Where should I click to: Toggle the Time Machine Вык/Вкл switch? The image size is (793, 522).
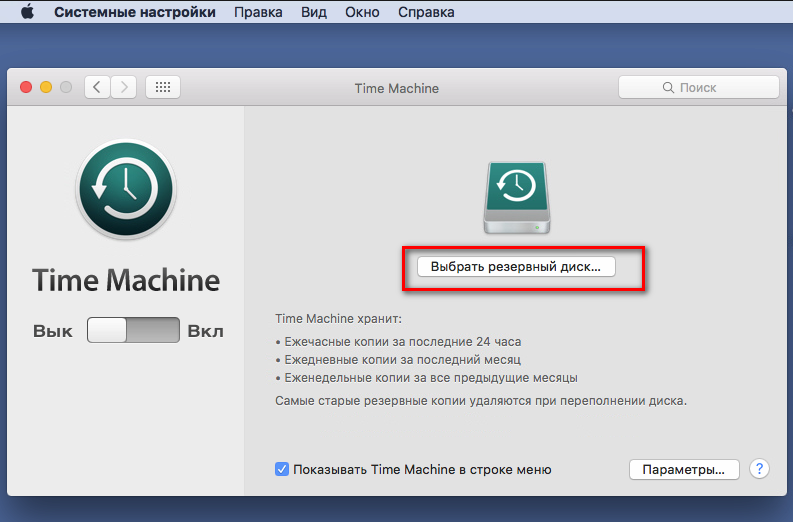133,330
